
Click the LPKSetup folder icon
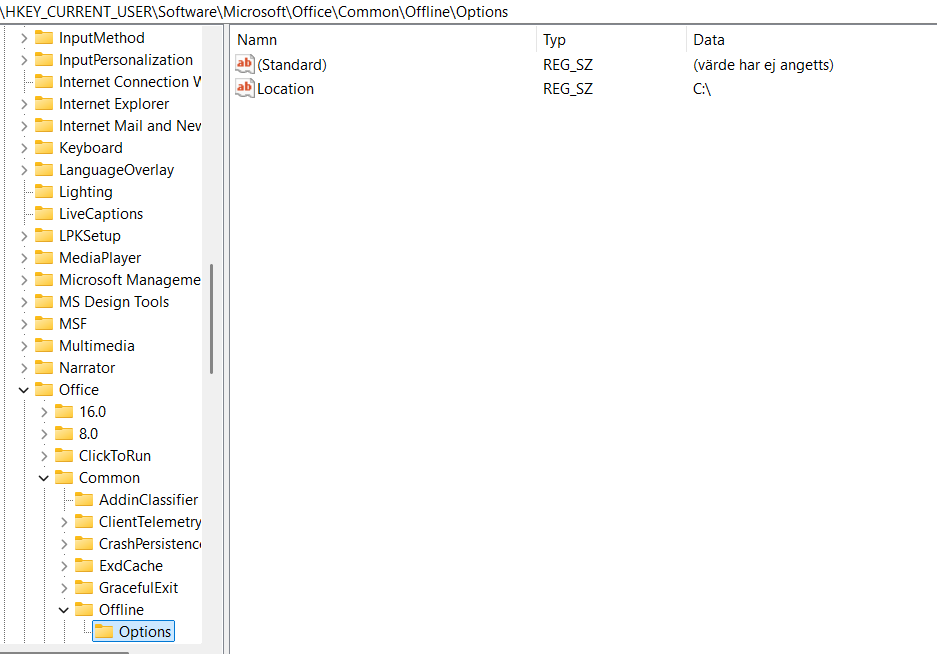[44, 236]
